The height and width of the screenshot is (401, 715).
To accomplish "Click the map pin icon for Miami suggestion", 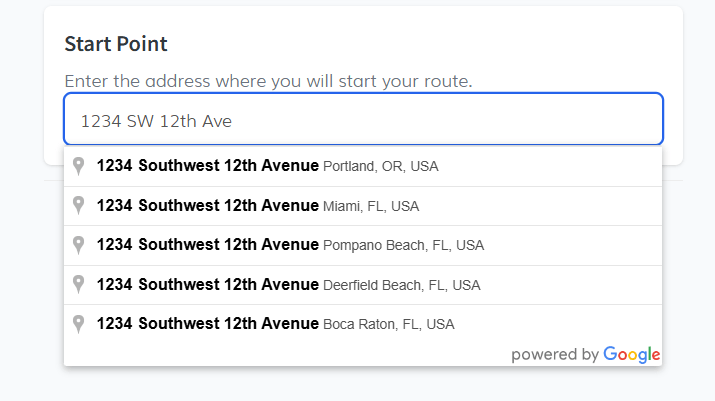I will coord(79,206).
